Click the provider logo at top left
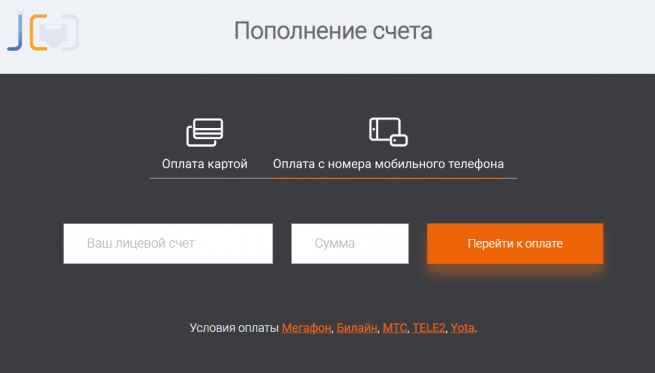The width and height of the screenshot is (655, 373). (x=43, y=30)
